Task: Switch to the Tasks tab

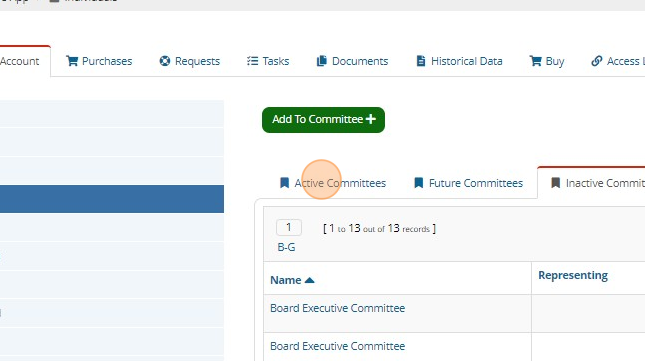Action: (x=268, y=61)
